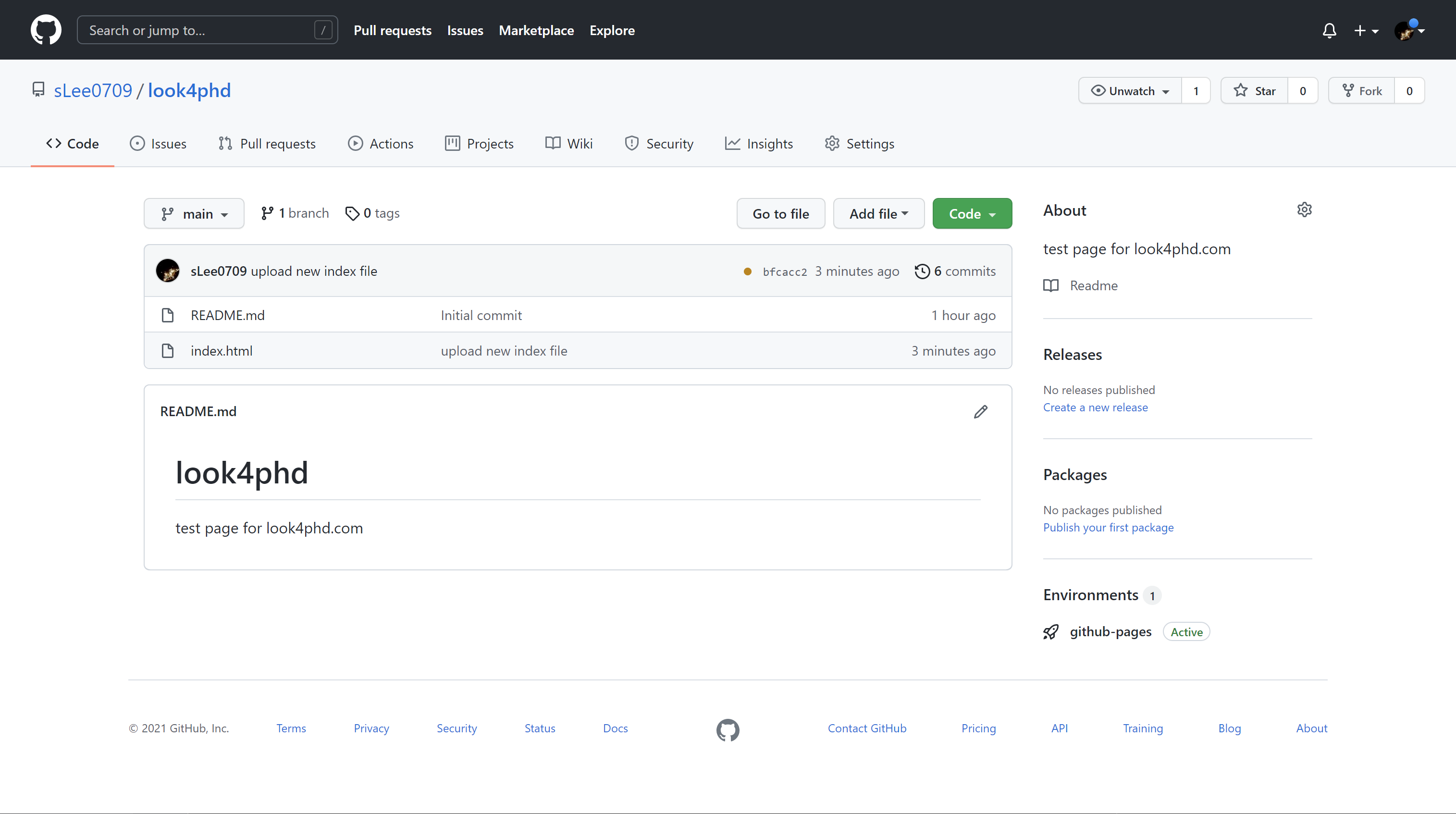Open Contact GitHub footer link

[x=867, y=728]
